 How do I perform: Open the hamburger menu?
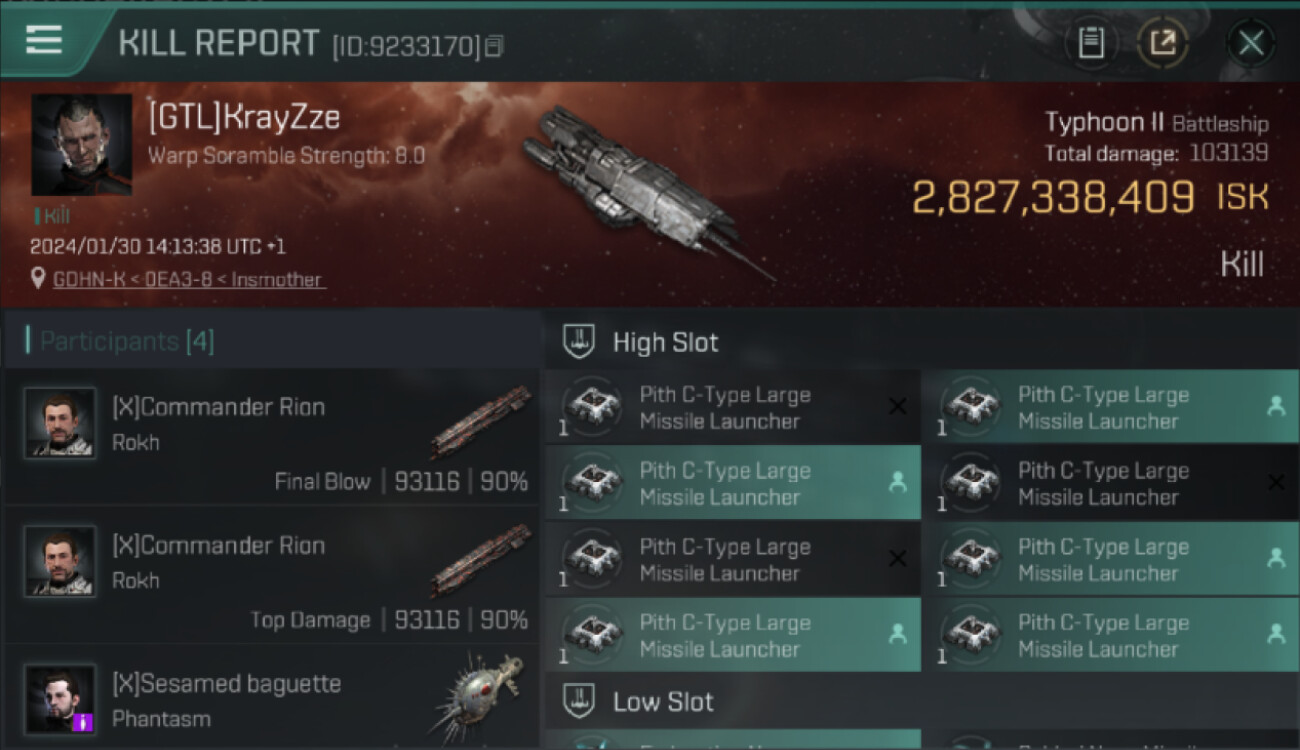43,41
